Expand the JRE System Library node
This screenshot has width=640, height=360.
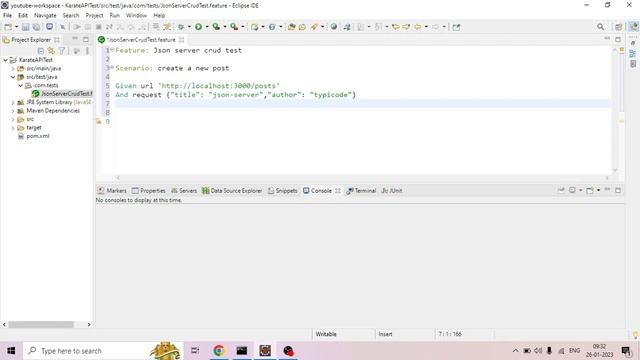(x=13, y=102)
